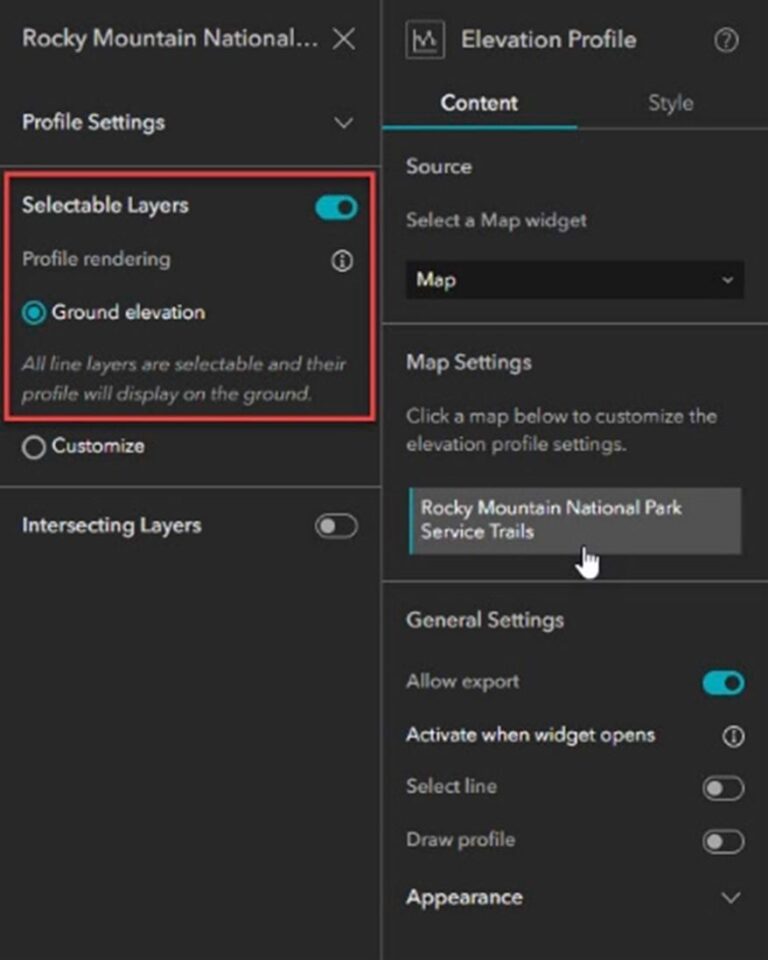Turn off the Selectable Layers toggle
The width and height of the screenshot is (768, 960).
tap(336, 207)
